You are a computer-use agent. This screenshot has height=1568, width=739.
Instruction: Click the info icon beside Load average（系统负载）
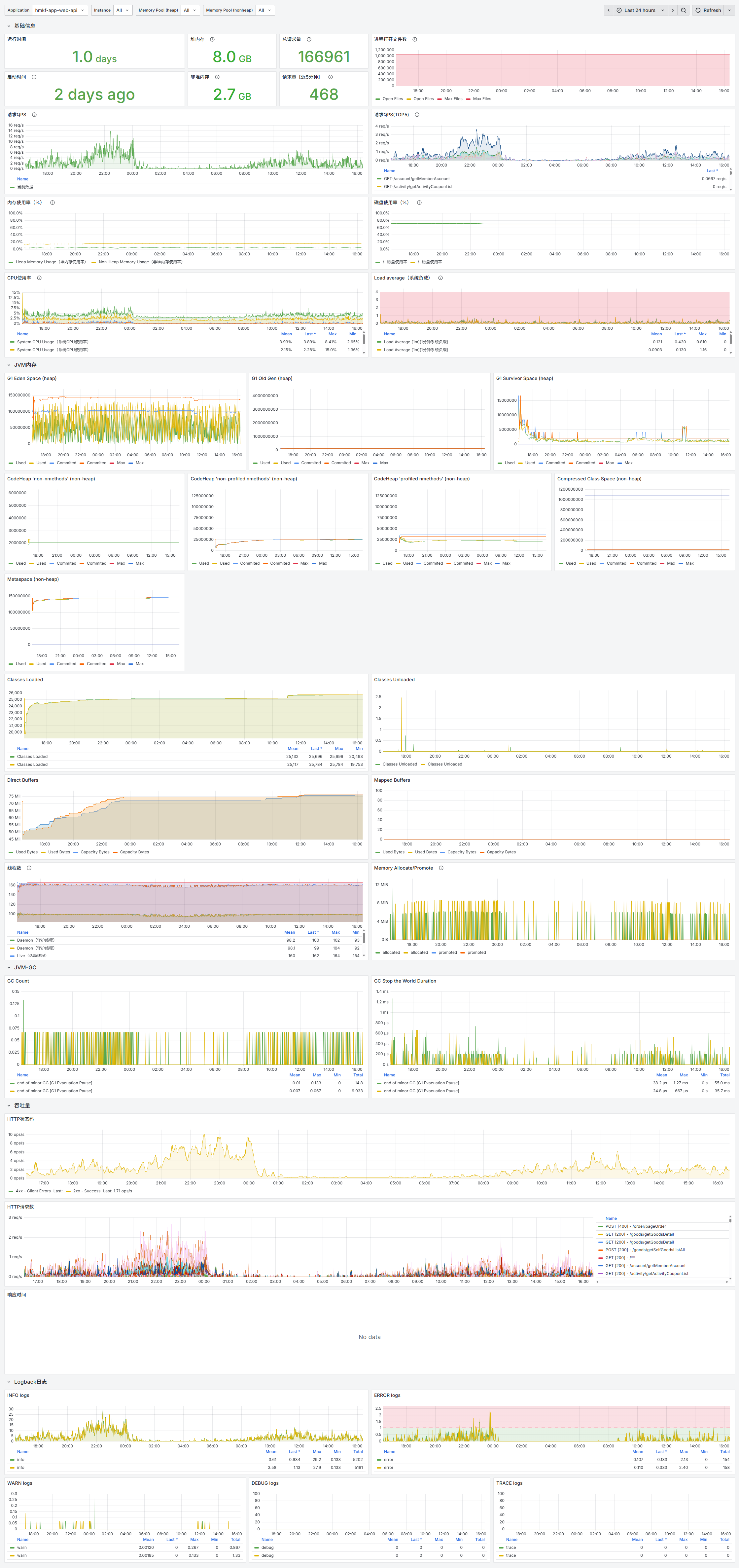pos(440,278)
